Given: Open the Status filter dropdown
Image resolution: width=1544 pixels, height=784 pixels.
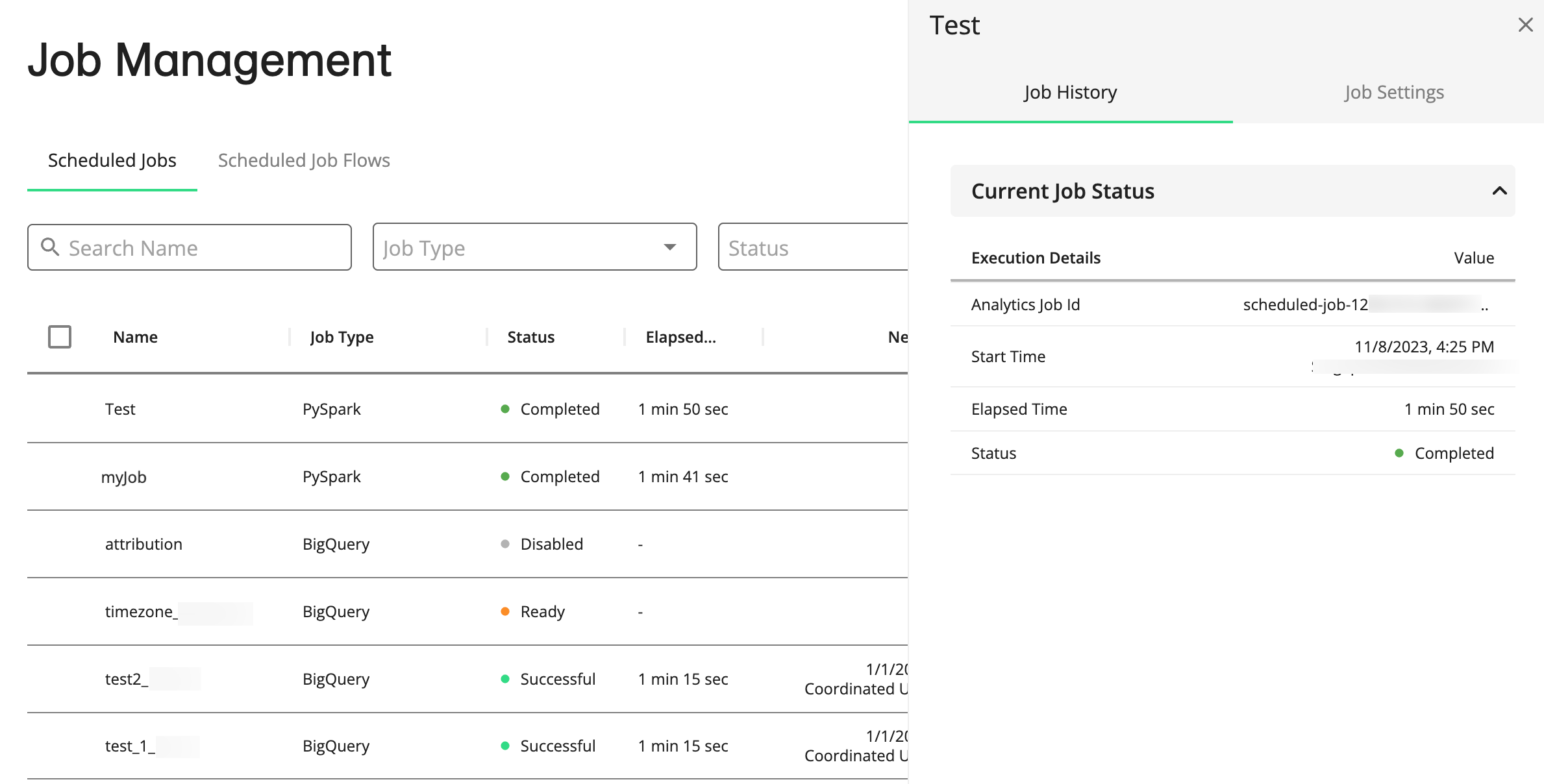Looking at the screenshot, I should click(812, 247).
